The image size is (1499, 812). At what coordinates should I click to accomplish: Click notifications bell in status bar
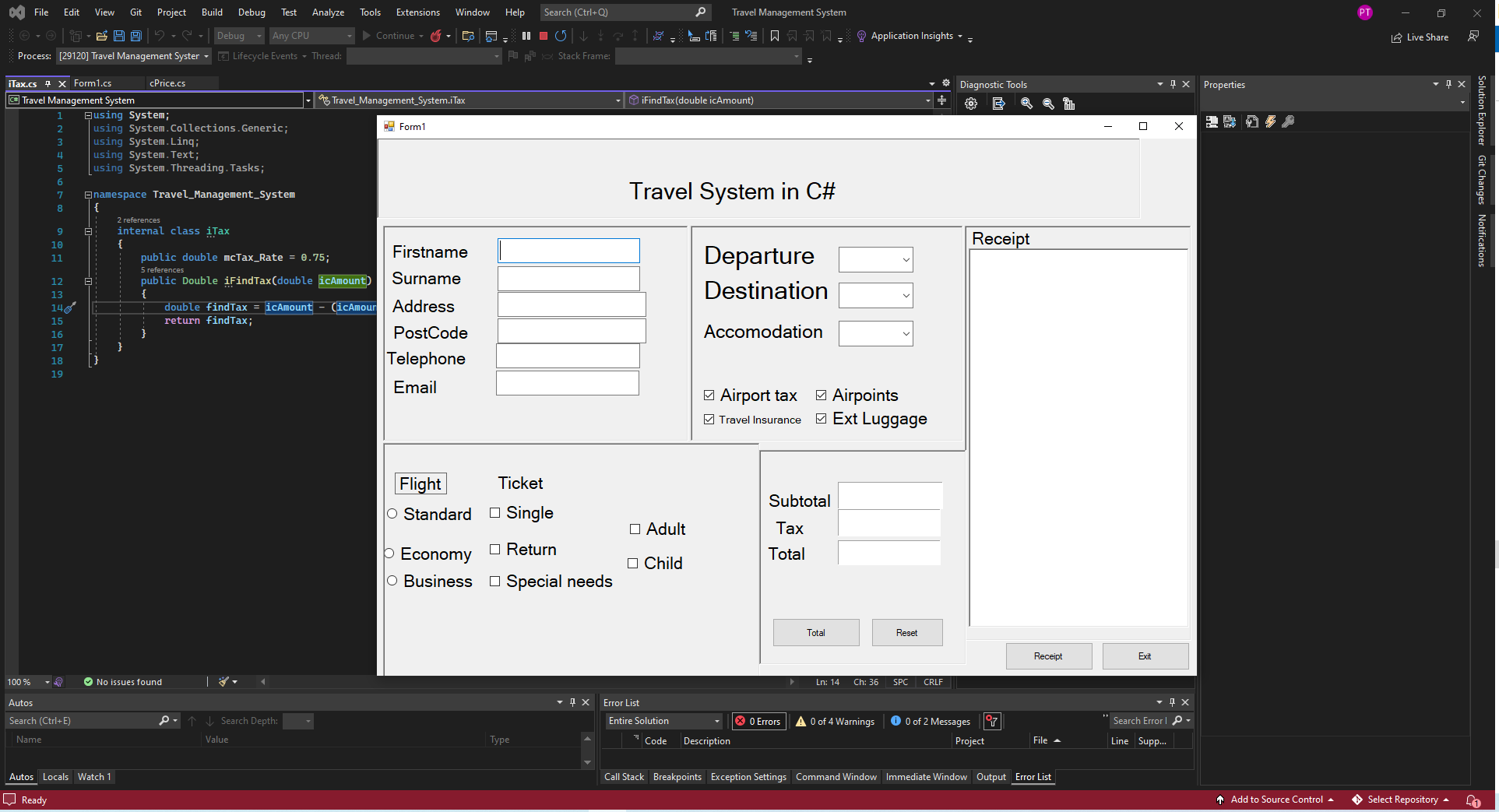click(x=1473, y=800)
